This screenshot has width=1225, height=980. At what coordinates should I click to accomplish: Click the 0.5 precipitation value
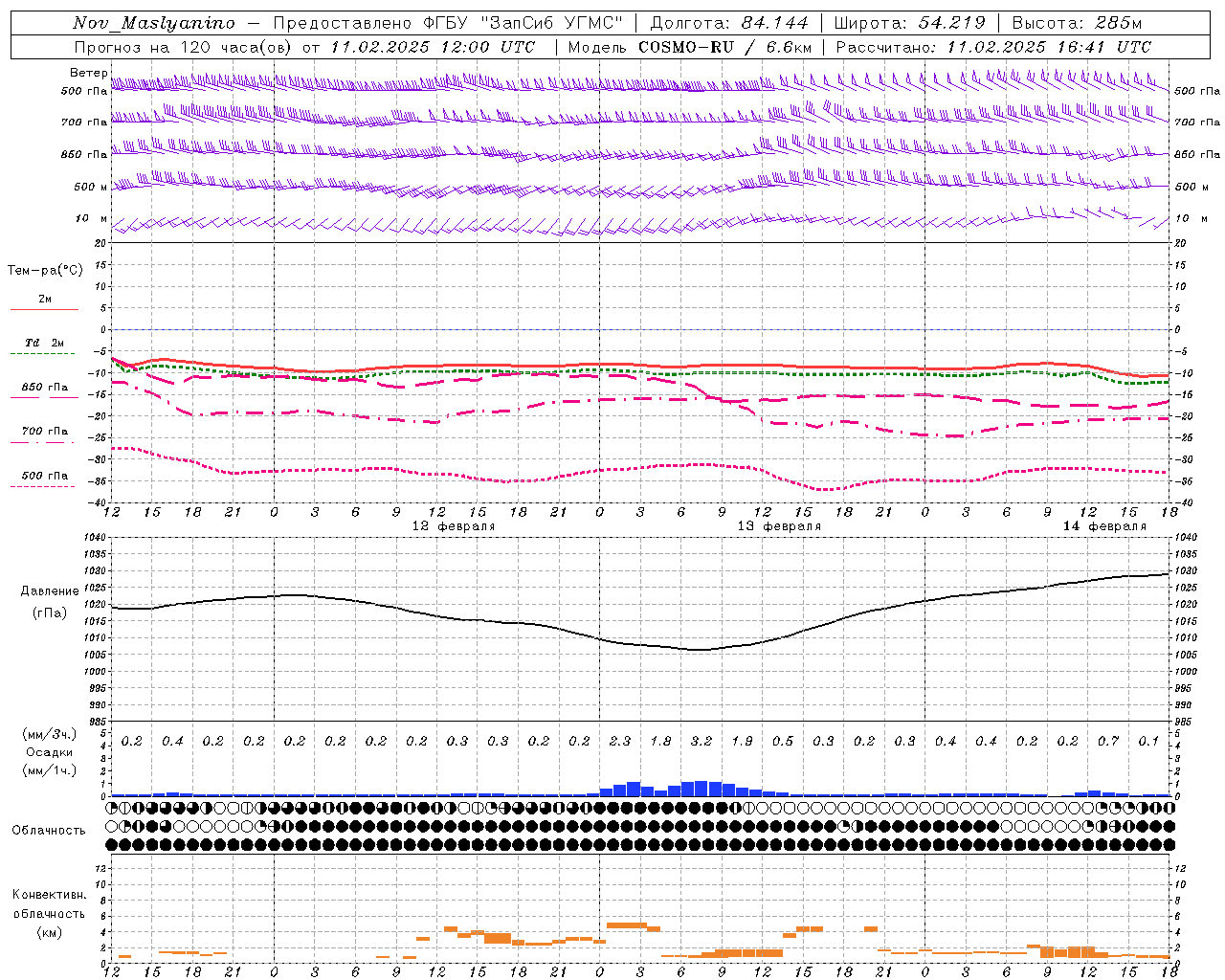[783, 742]
